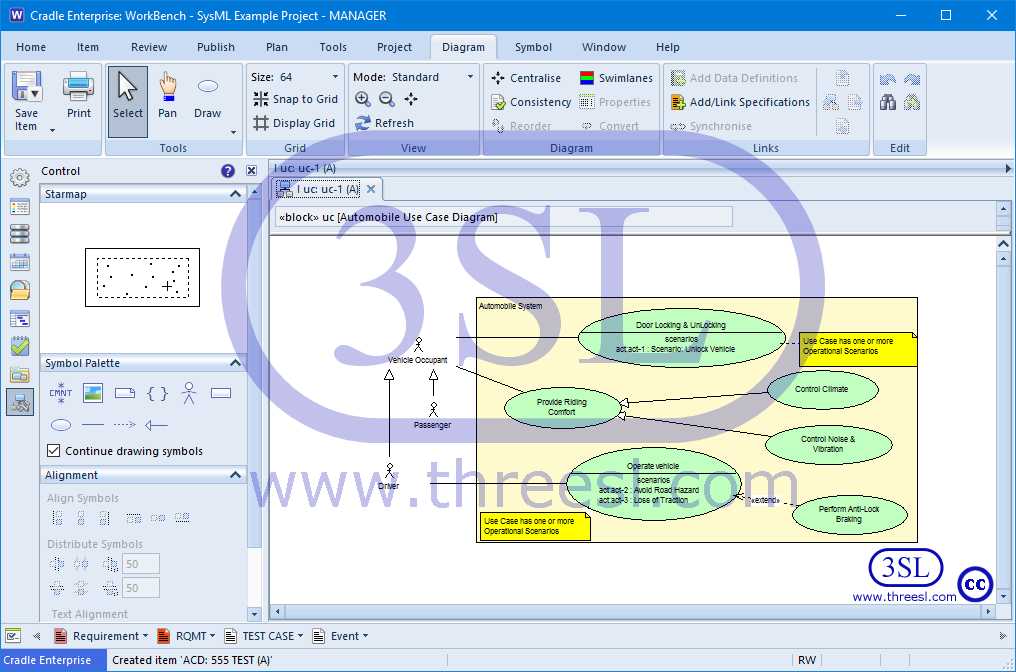This screenshot has height=672, width=1016.
Task: Open the Project ribbon tab
Action: pos(394,47)
